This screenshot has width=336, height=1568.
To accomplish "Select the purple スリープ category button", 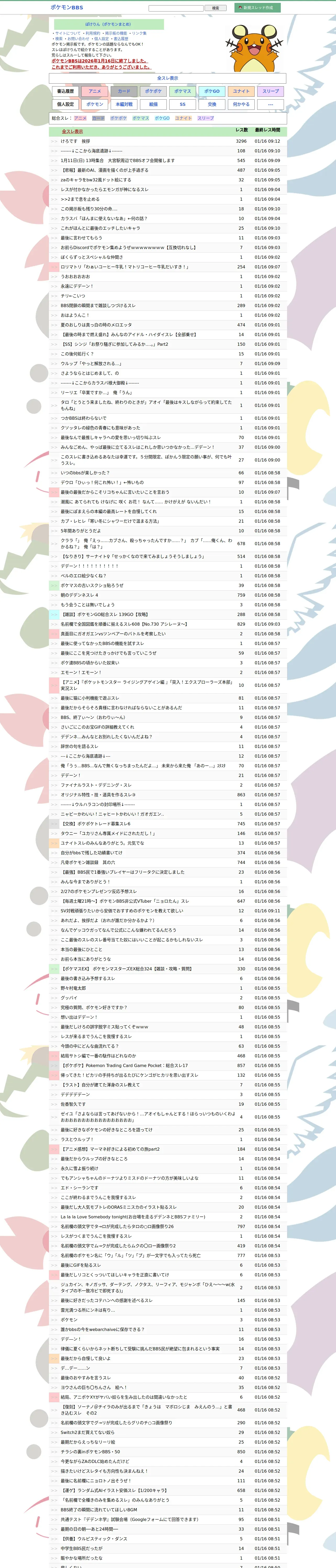I will point(270,91).
